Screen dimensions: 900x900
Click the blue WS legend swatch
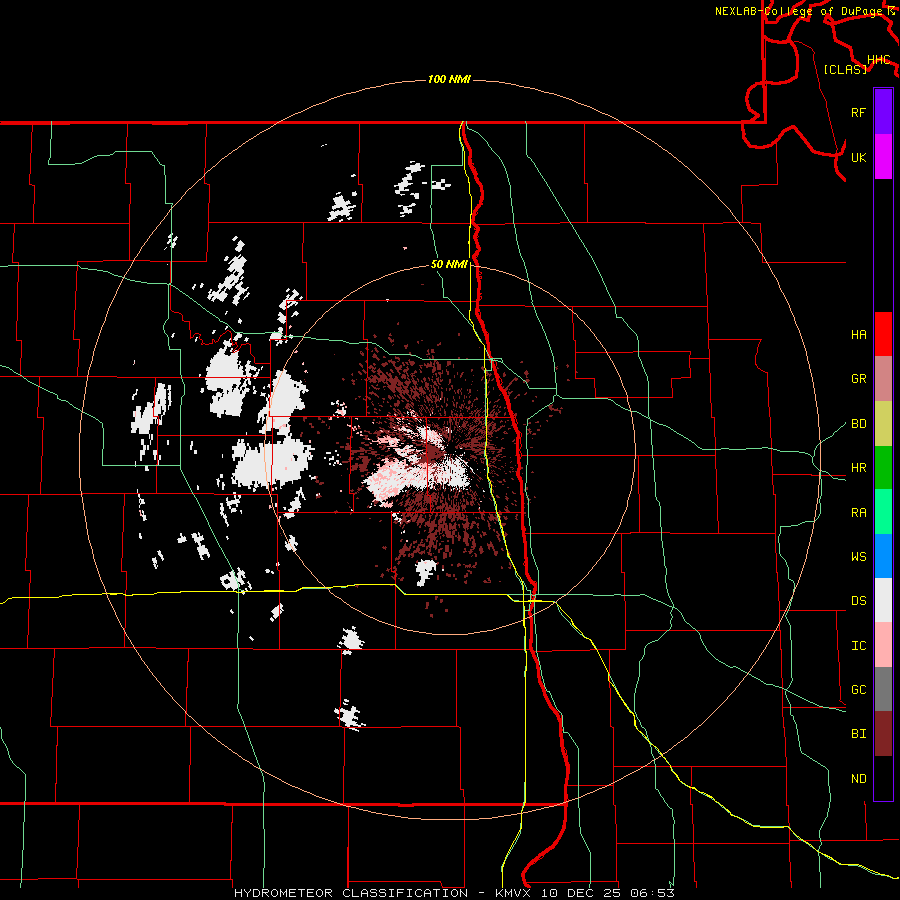(x=883, y=556)
